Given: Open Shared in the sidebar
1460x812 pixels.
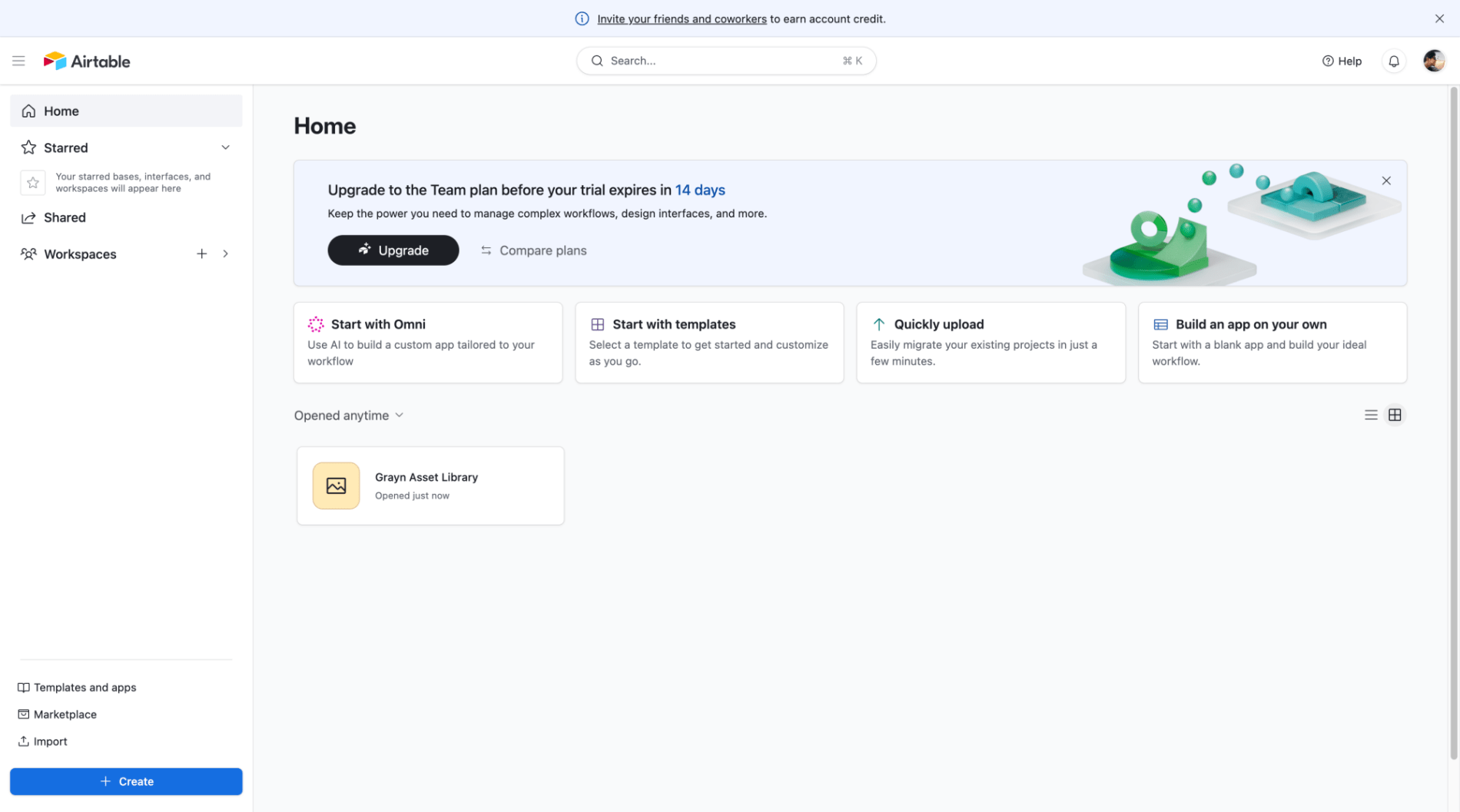Looking at the screenshot, I should (126, 217).
